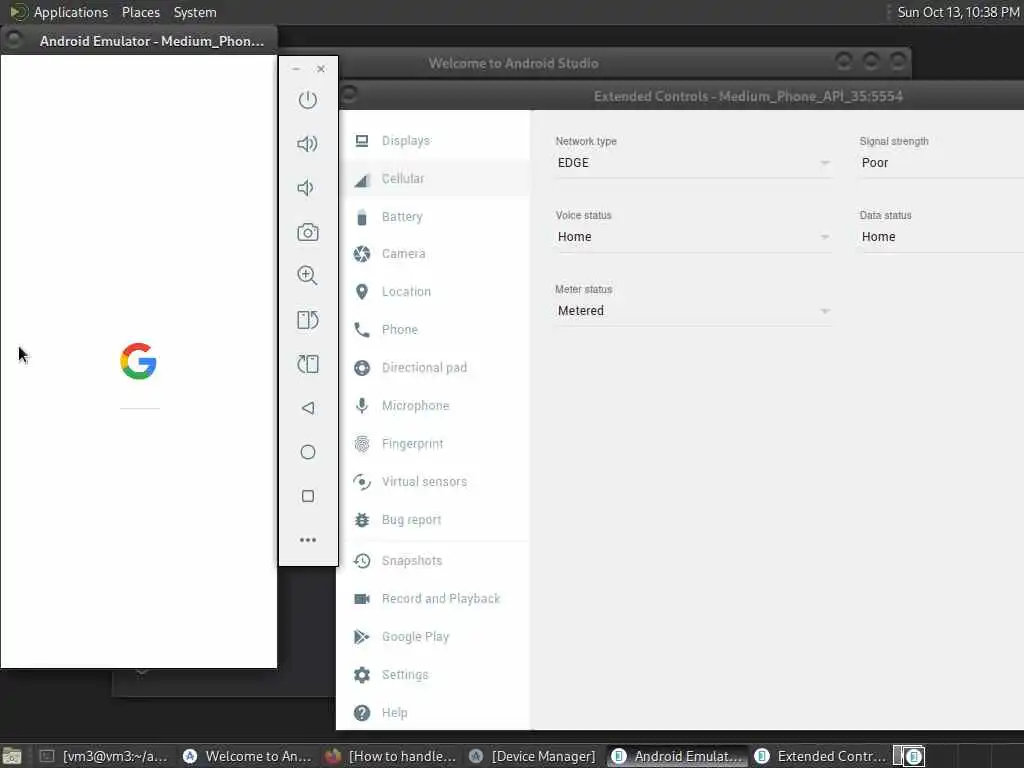Switch to Extended Controls taskbar item

[x=820, y=756]
